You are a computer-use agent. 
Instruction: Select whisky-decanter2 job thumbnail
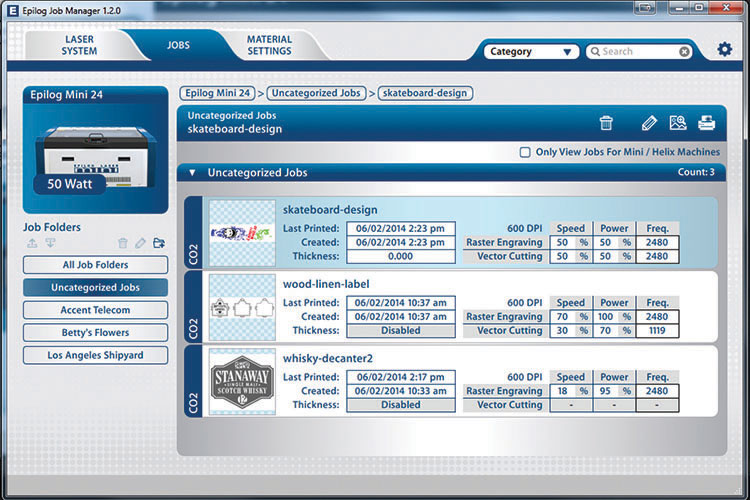242,381
